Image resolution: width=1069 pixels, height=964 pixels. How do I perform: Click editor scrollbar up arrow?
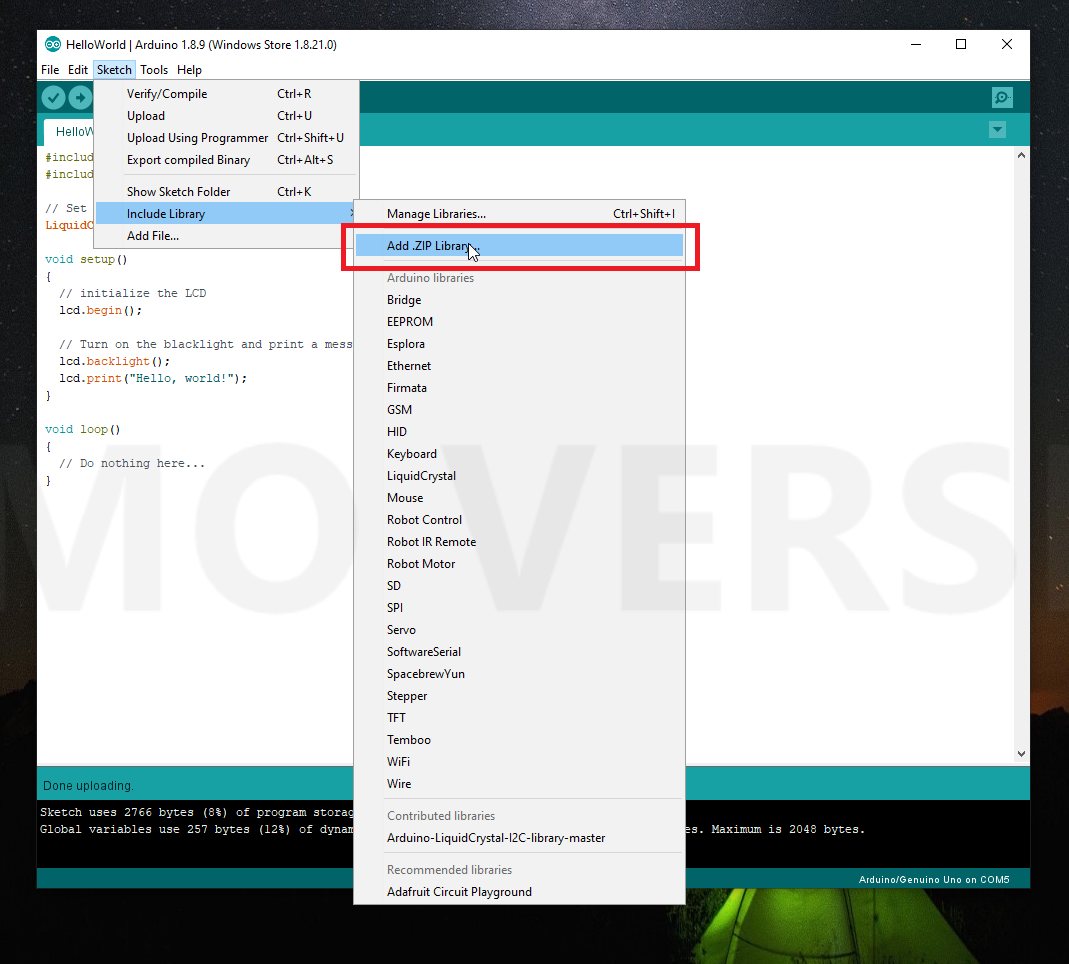click(1021, 155)
